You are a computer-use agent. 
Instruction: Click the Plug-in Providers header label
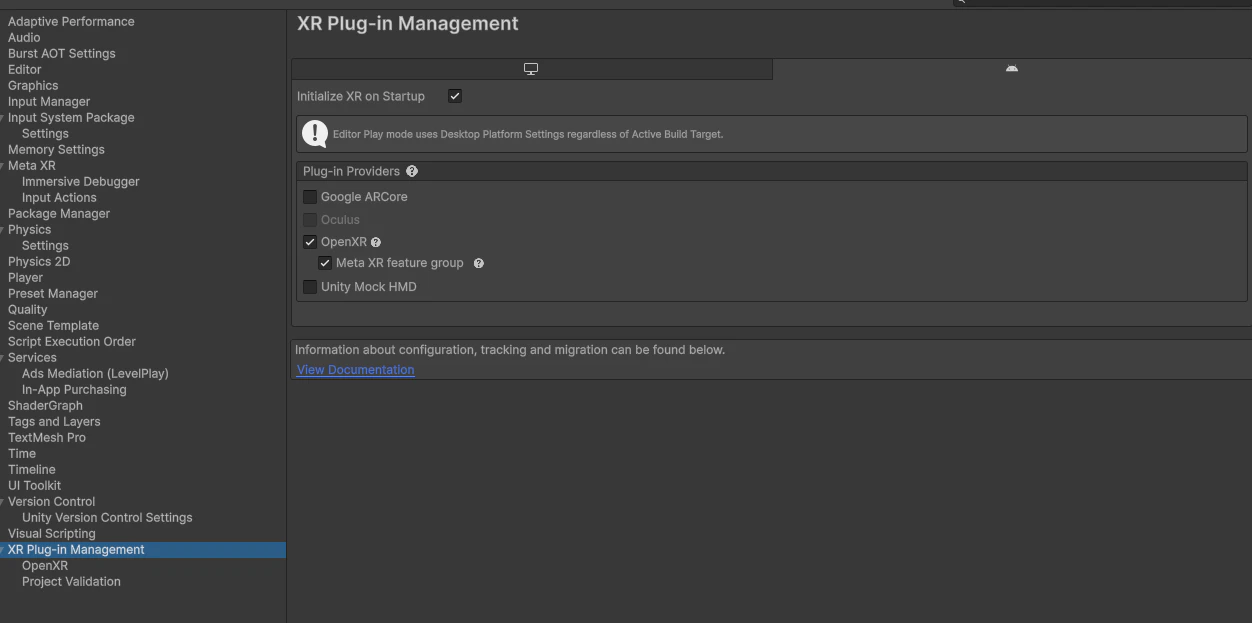[x=351, y=171]
